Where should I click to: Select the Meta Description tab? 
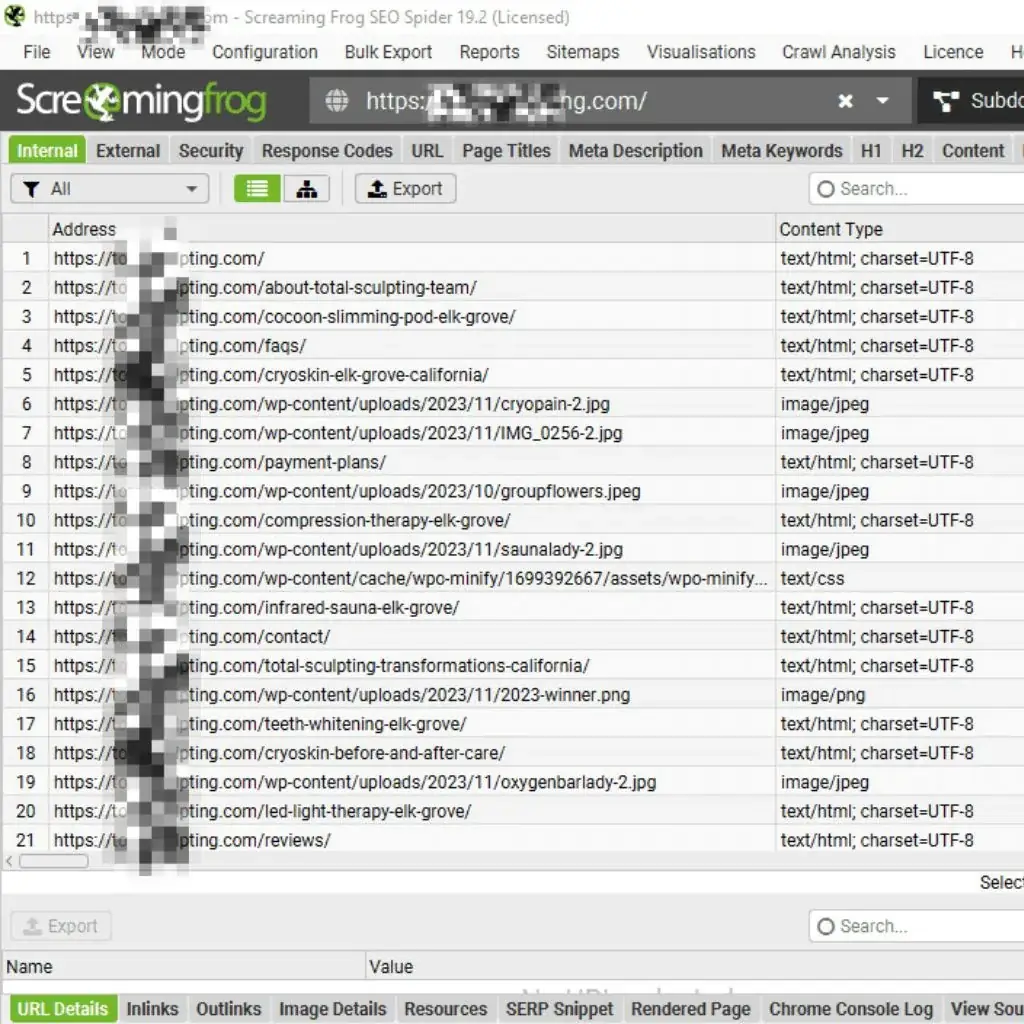tap(635, 151)
